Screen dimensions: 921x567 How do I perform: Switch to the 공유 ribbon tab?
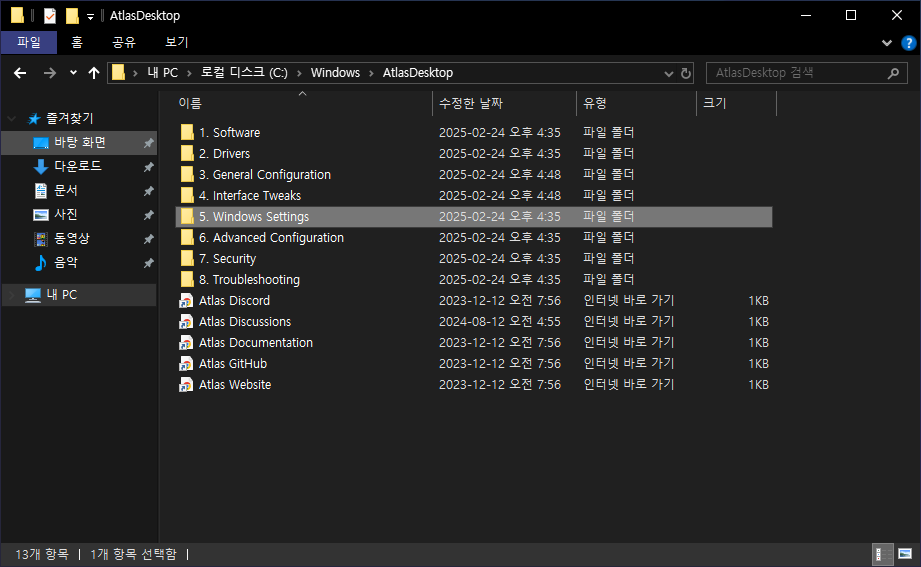coord(124,42)
